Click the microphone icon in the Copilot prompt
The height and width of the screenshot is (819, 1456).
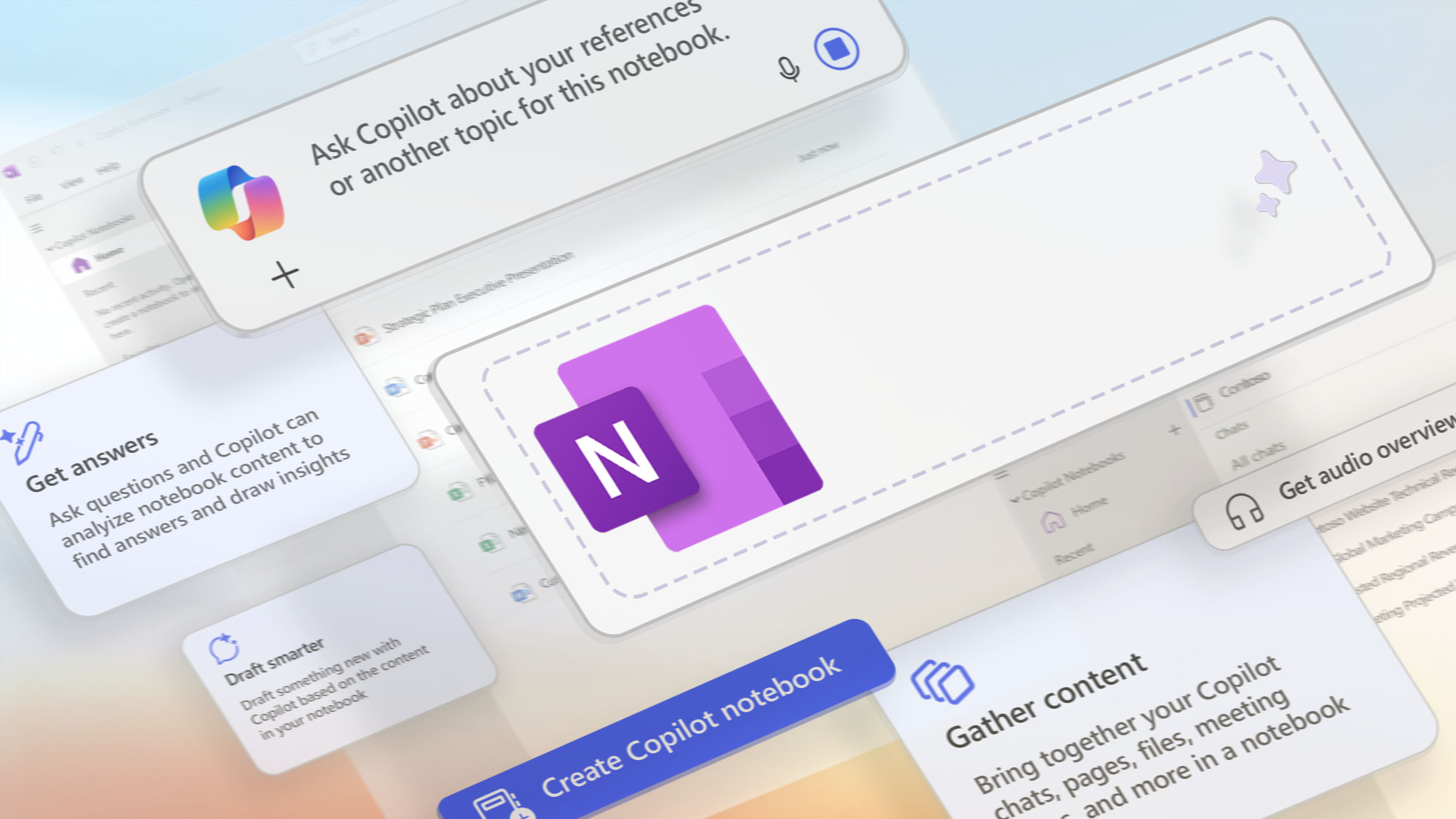click(788, 69)
